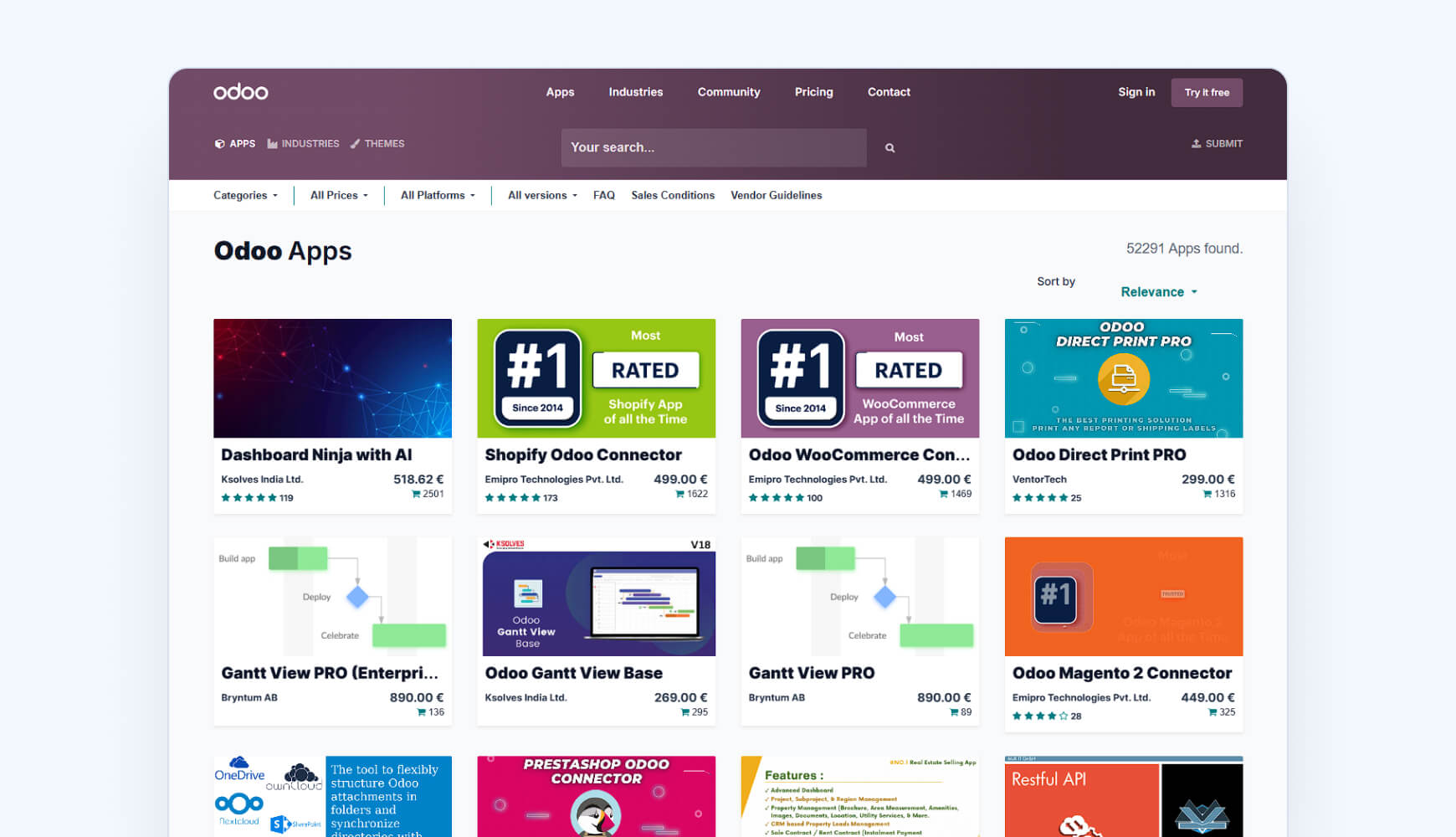Open the Sales Conditions link
1456x837 pixels.
pos(673,196)
